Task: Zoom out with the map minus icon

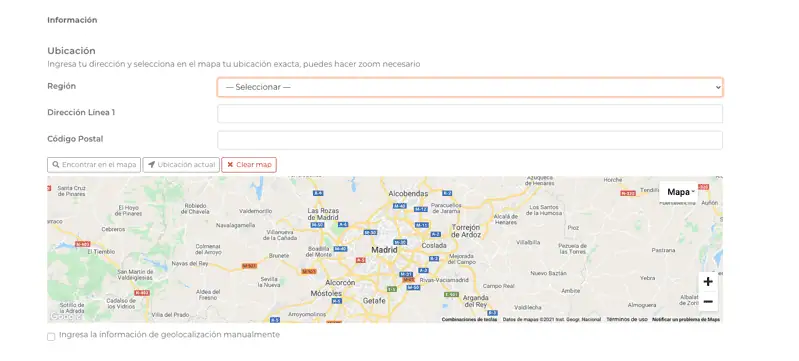Action: pos(708,302)
